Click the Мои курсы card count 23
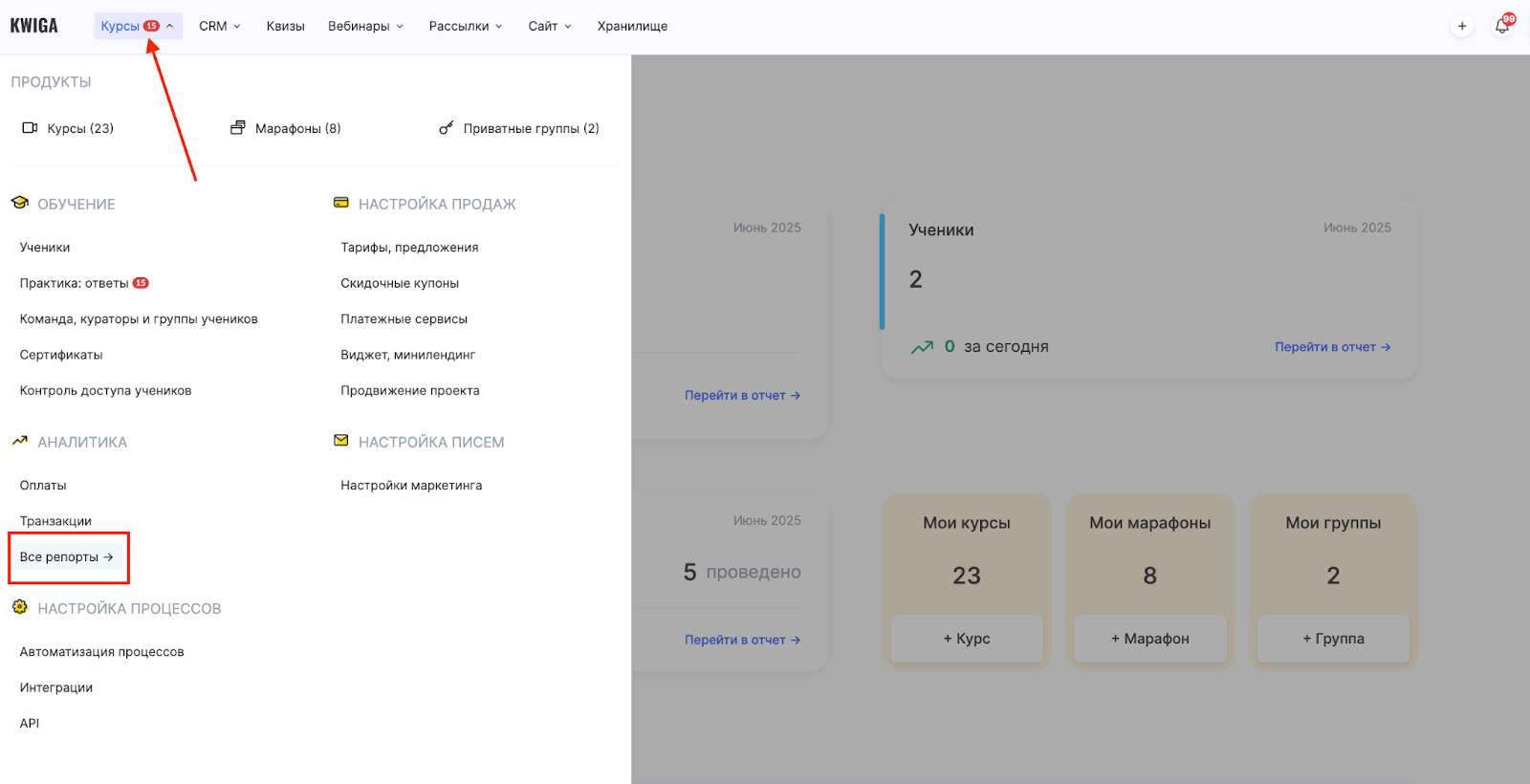The height and width of the screenshot is (784, 1530). tap(967, 576)
